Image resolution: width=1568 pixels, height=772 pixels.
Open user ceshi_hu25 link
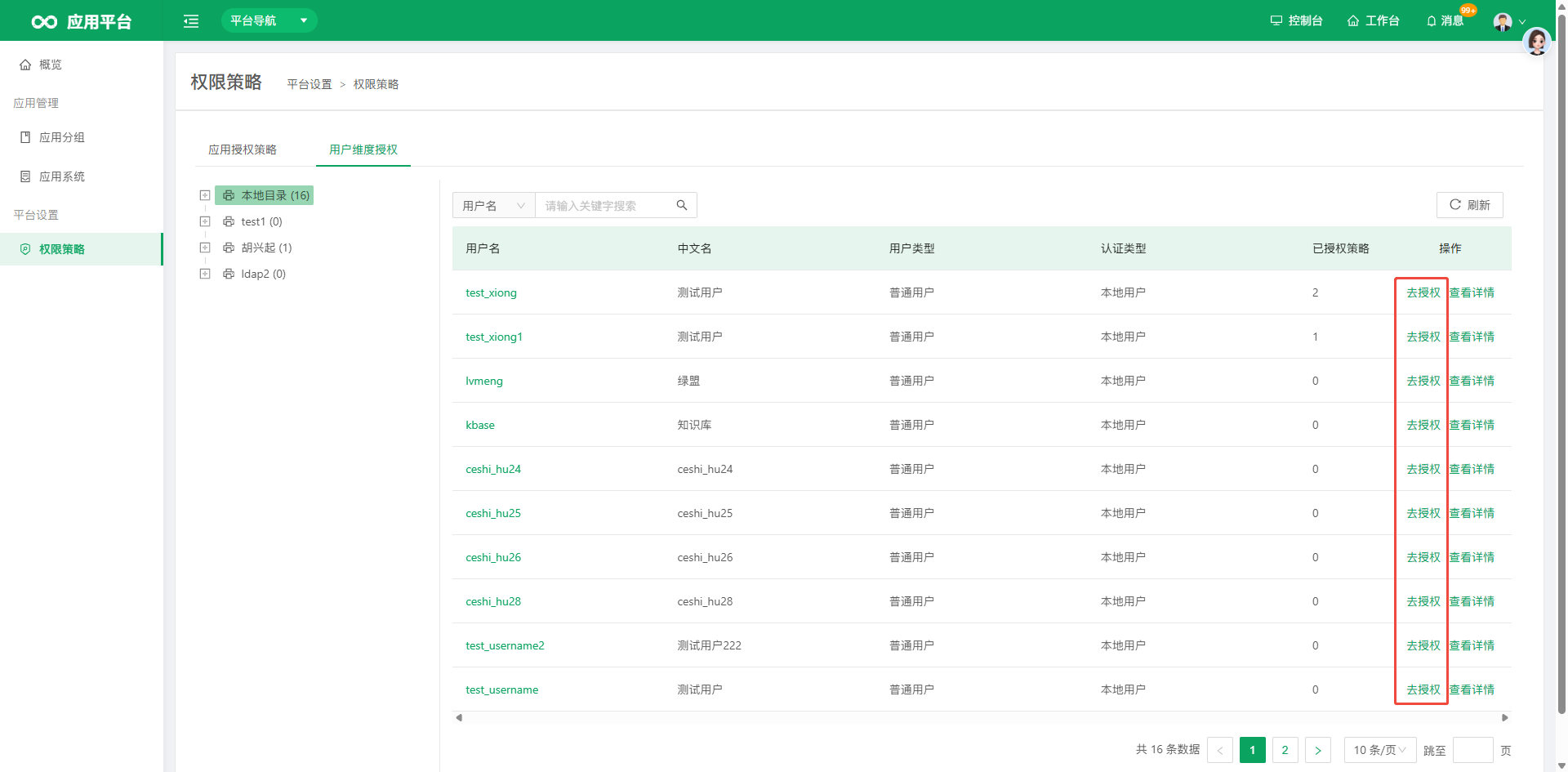pos(493,513)
